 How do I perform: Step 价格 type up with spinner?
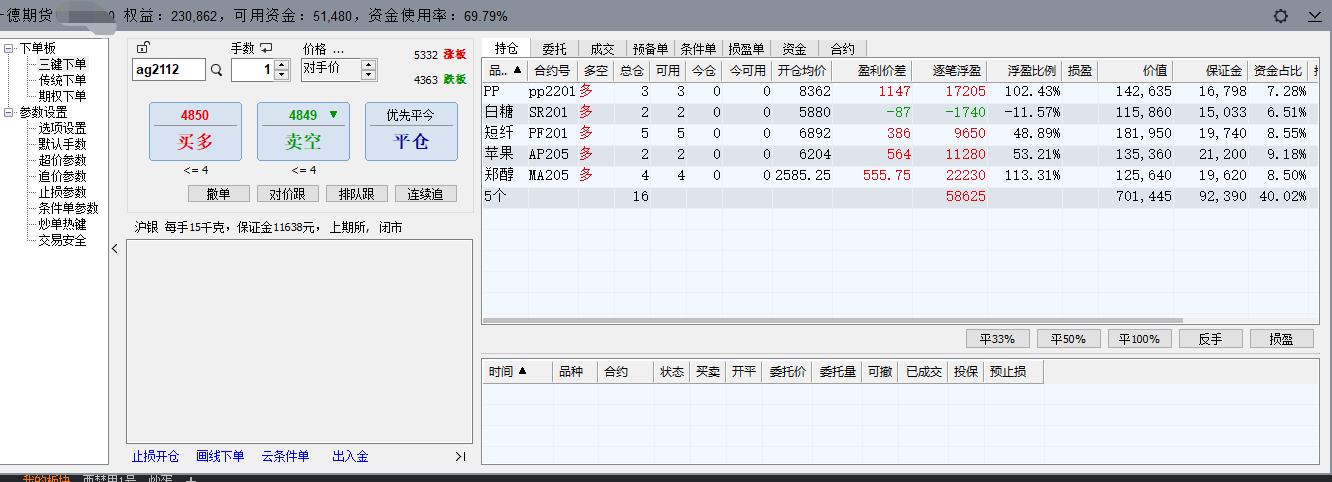368,64
